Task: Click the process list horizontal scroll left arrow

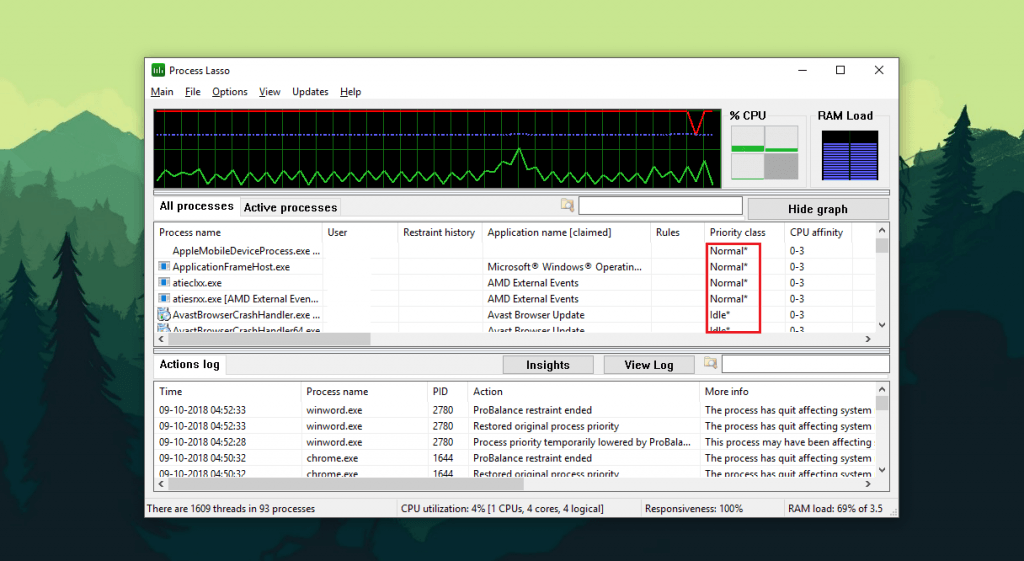Action: point(162,339)
